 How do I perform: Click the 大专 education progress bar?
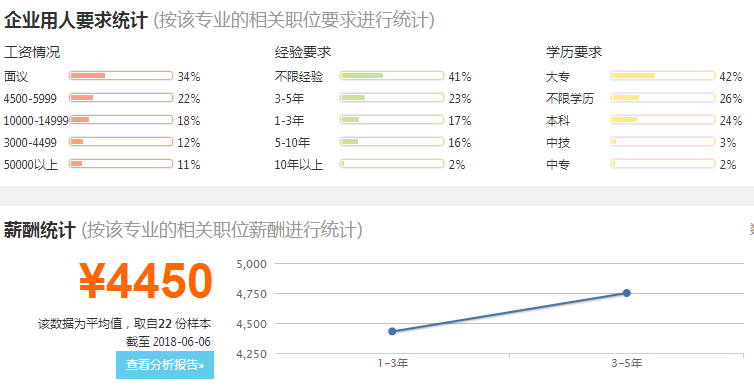pyautogui.click(x=663, y=76)
